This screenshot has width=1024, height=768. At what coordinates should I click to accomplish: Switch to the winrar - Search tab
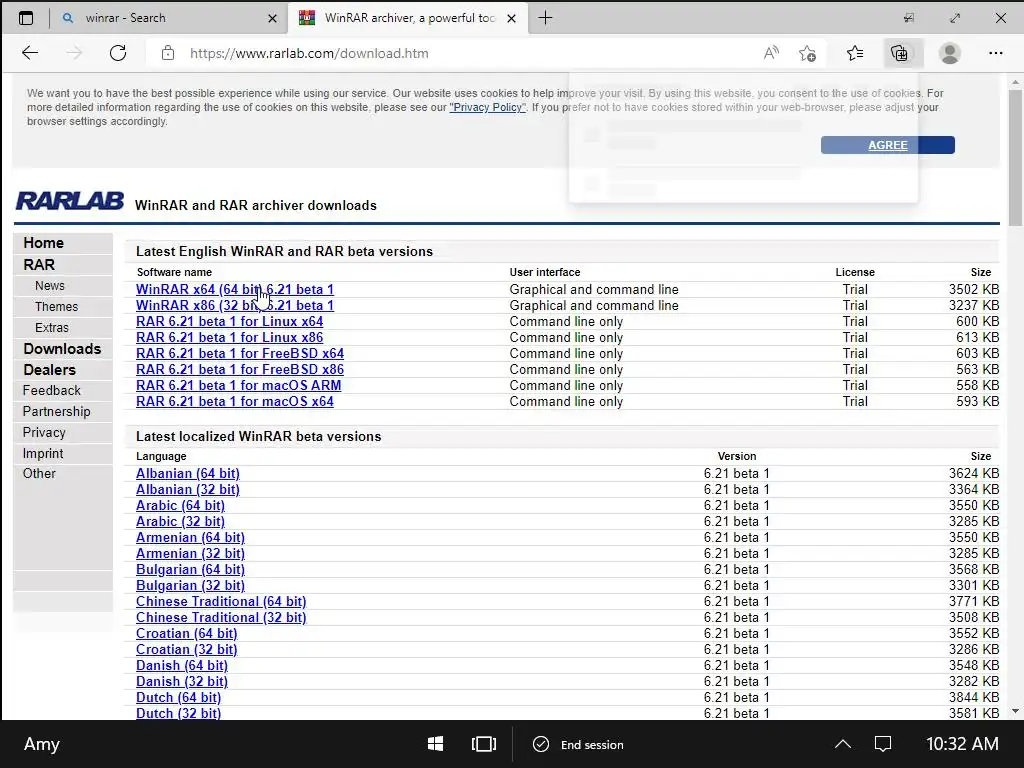[x=167, y=18]
